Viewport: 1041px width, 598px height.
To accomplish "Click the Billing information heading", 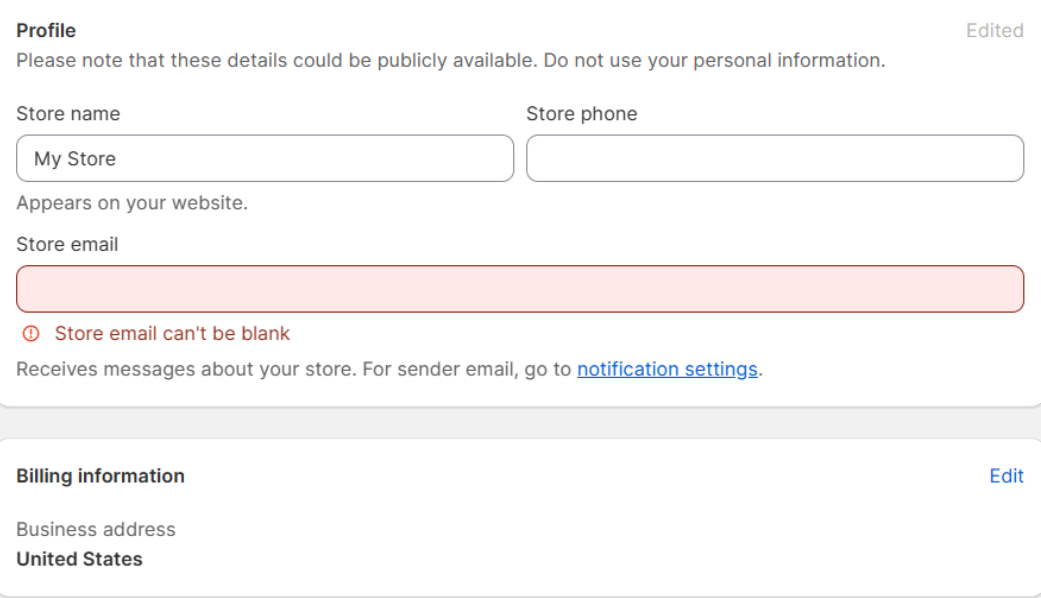I will pyautogui.click(x=100, y=476).
